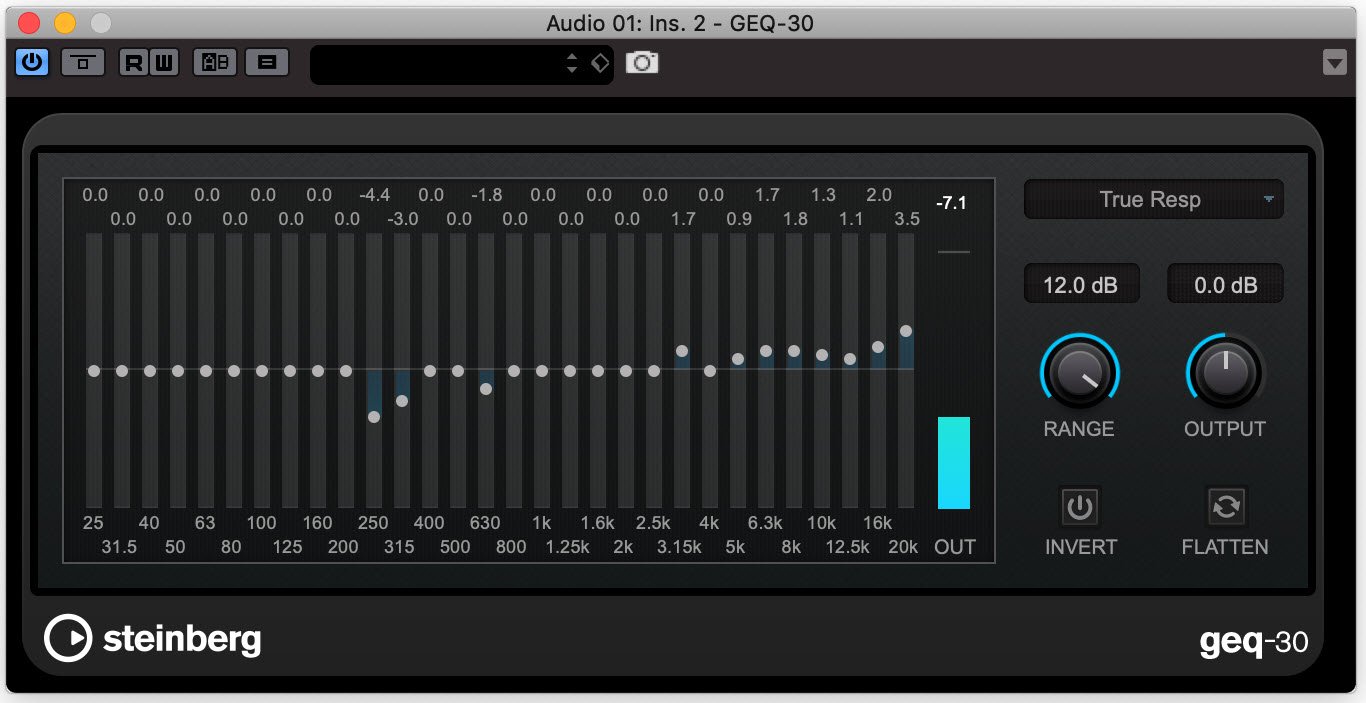This screenshot has width=1366, height=703.
Task: Click the -4.4 gain value
Action: 374,196
